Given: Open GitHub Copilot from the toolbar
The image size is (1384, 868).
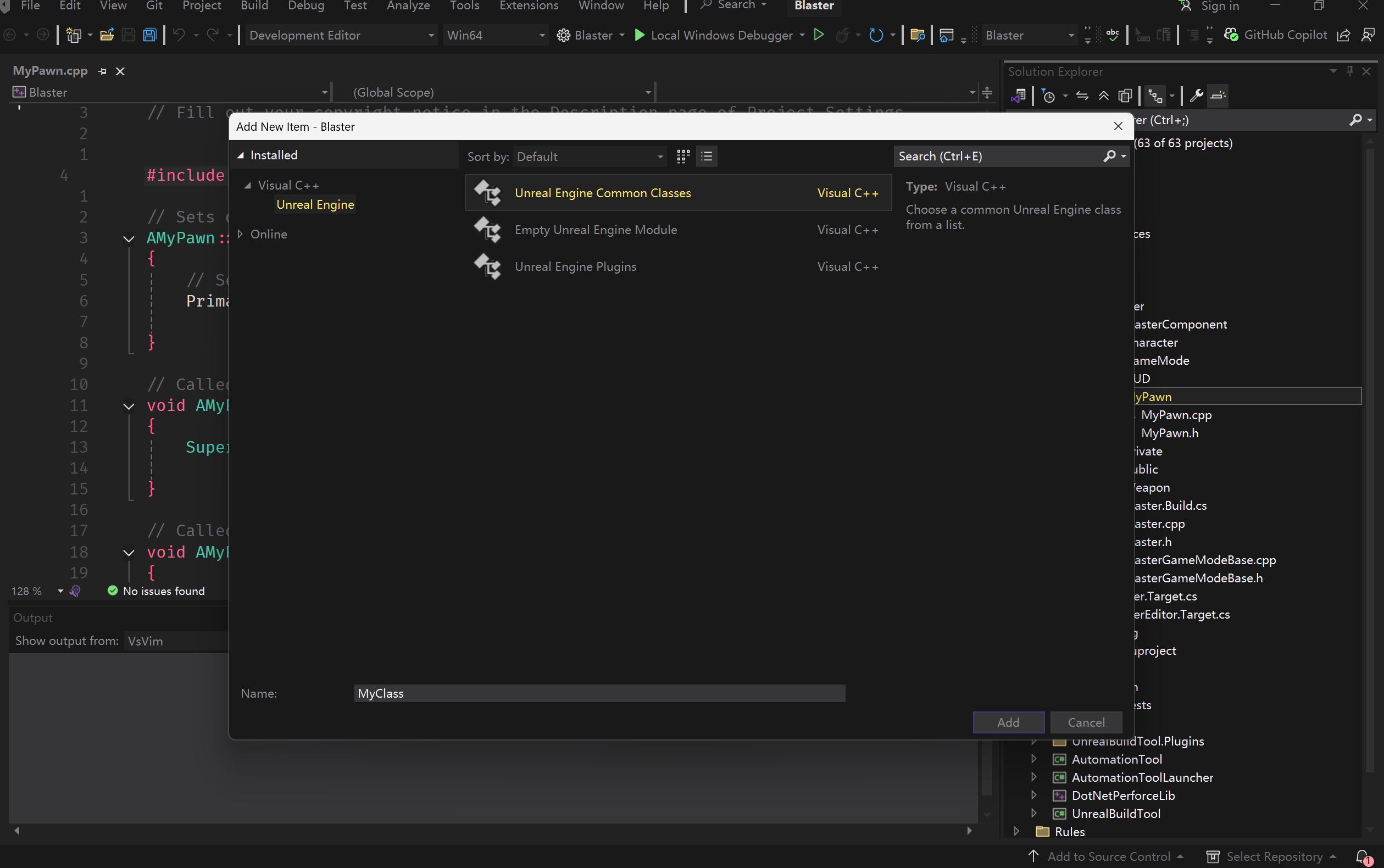Looking at the screenshot, I should tap(1276, 35).
